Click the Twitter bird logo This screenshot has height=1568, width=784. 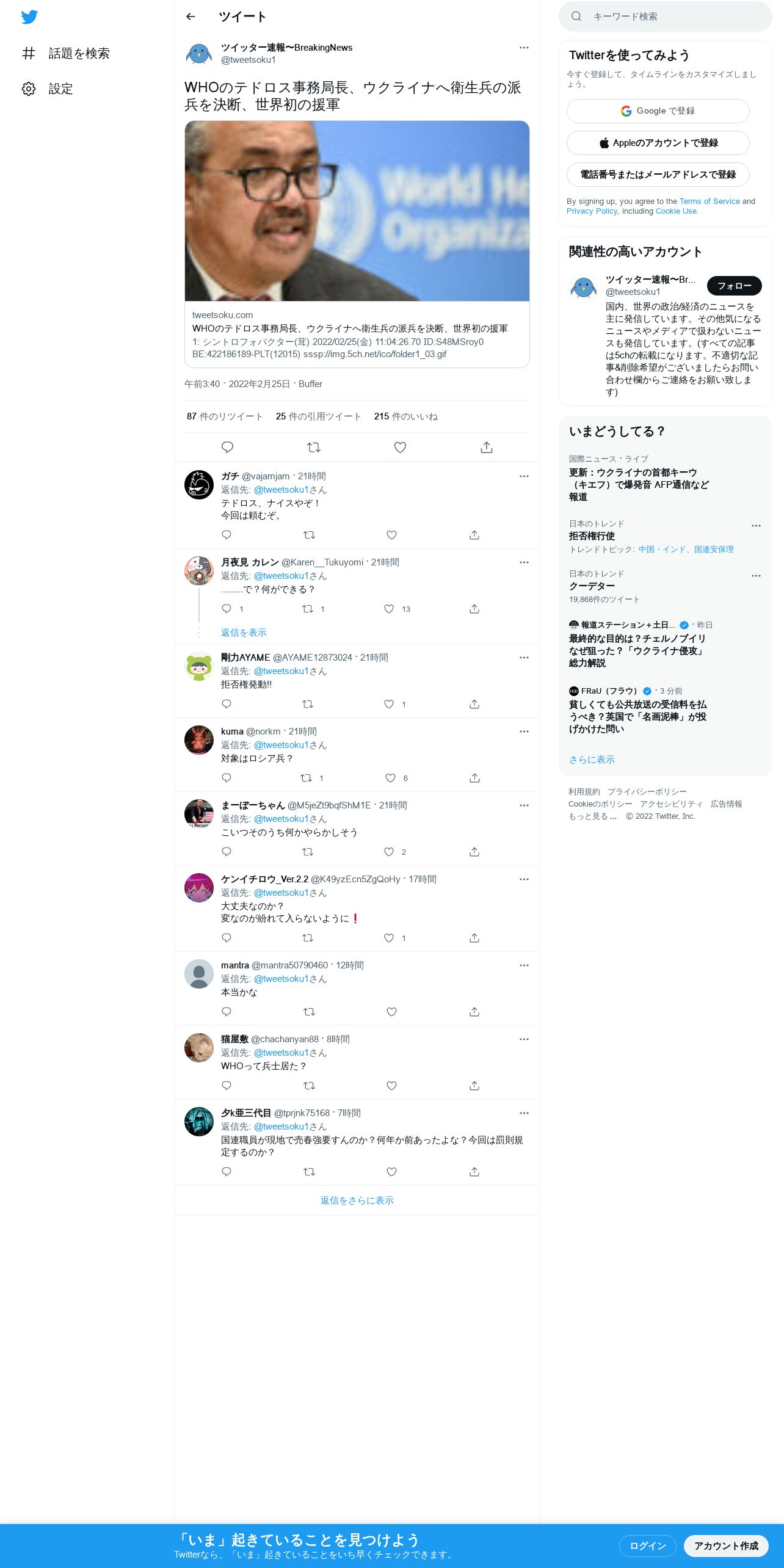coord(29,16)
